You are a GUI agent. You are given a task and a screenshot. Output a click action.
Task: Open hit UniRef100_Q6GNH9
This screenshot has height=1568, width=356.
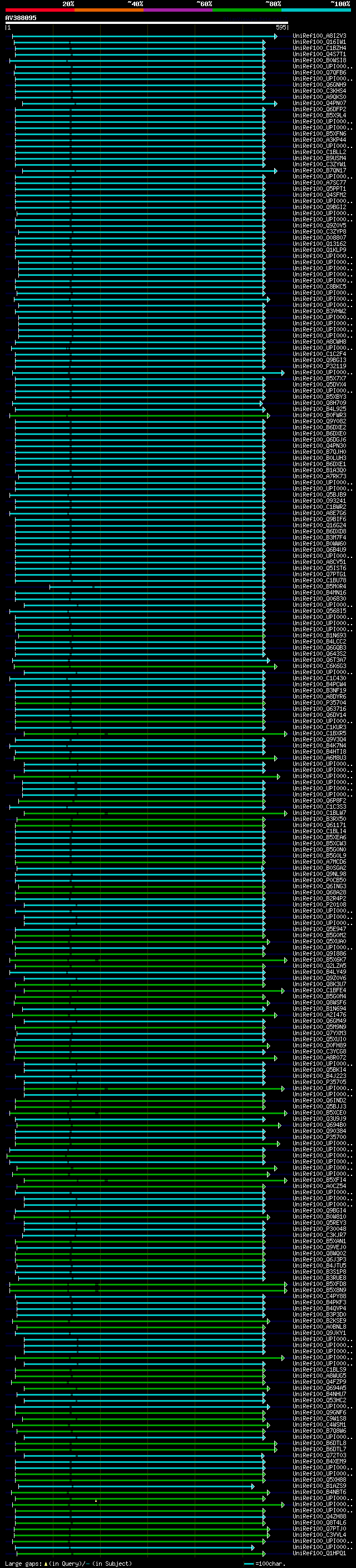[x=319, y=85]
